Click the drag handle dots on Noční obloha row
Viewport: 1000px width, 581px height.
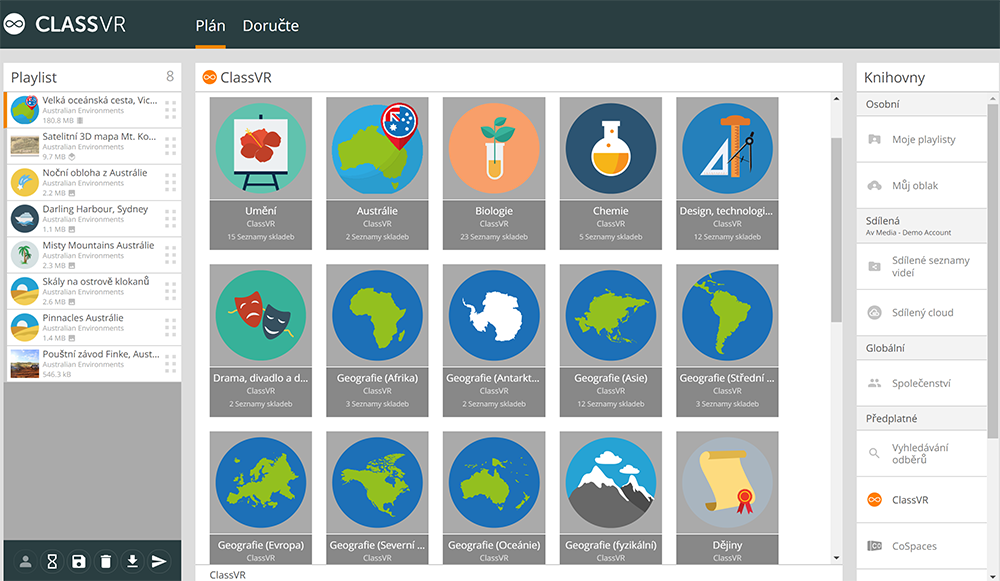(x=170, y=182)
